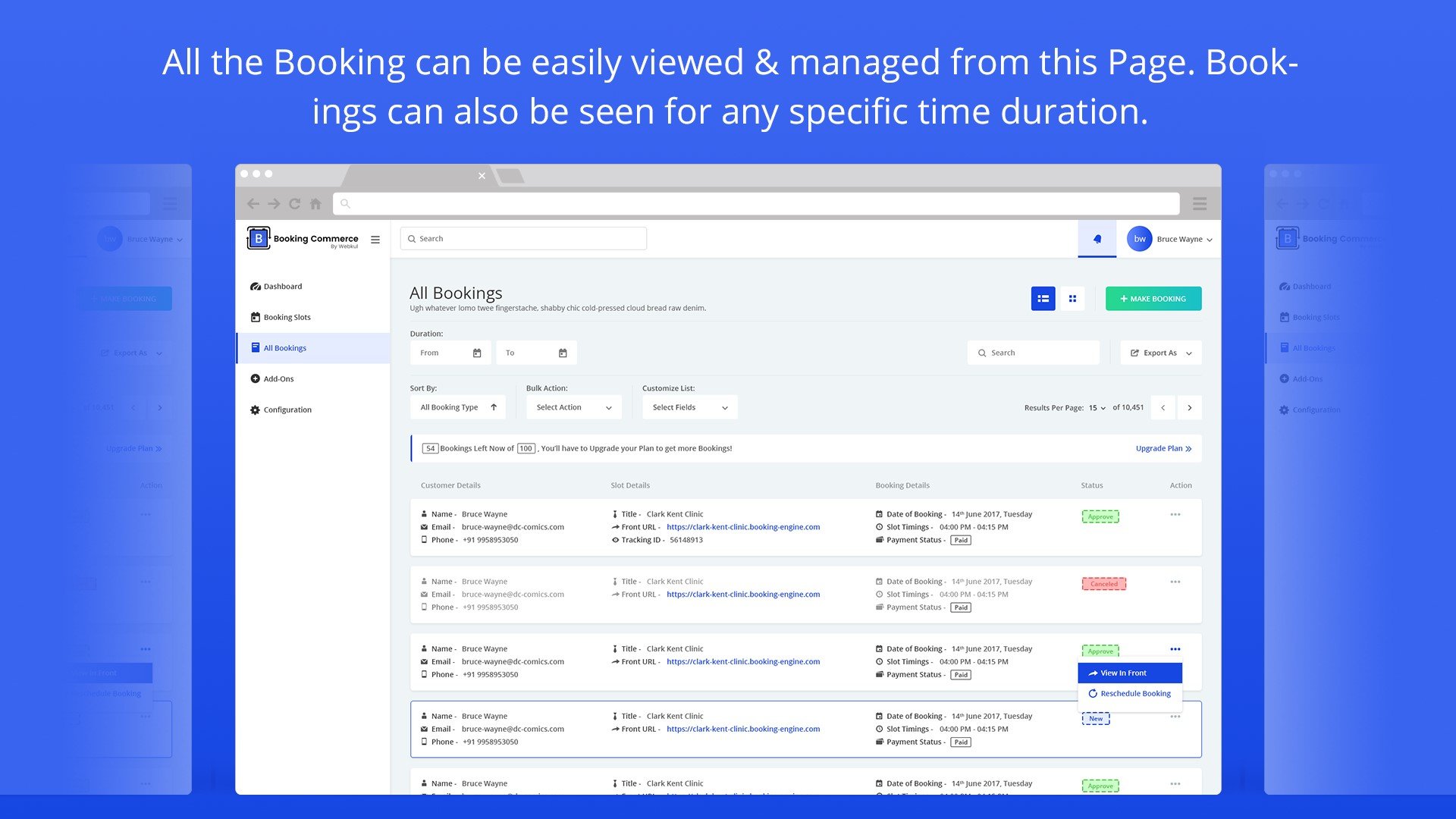This screenshot has width=1456, height=819.
Task: Open Add-Ons in the sidebar
Action: pos(312,379)
